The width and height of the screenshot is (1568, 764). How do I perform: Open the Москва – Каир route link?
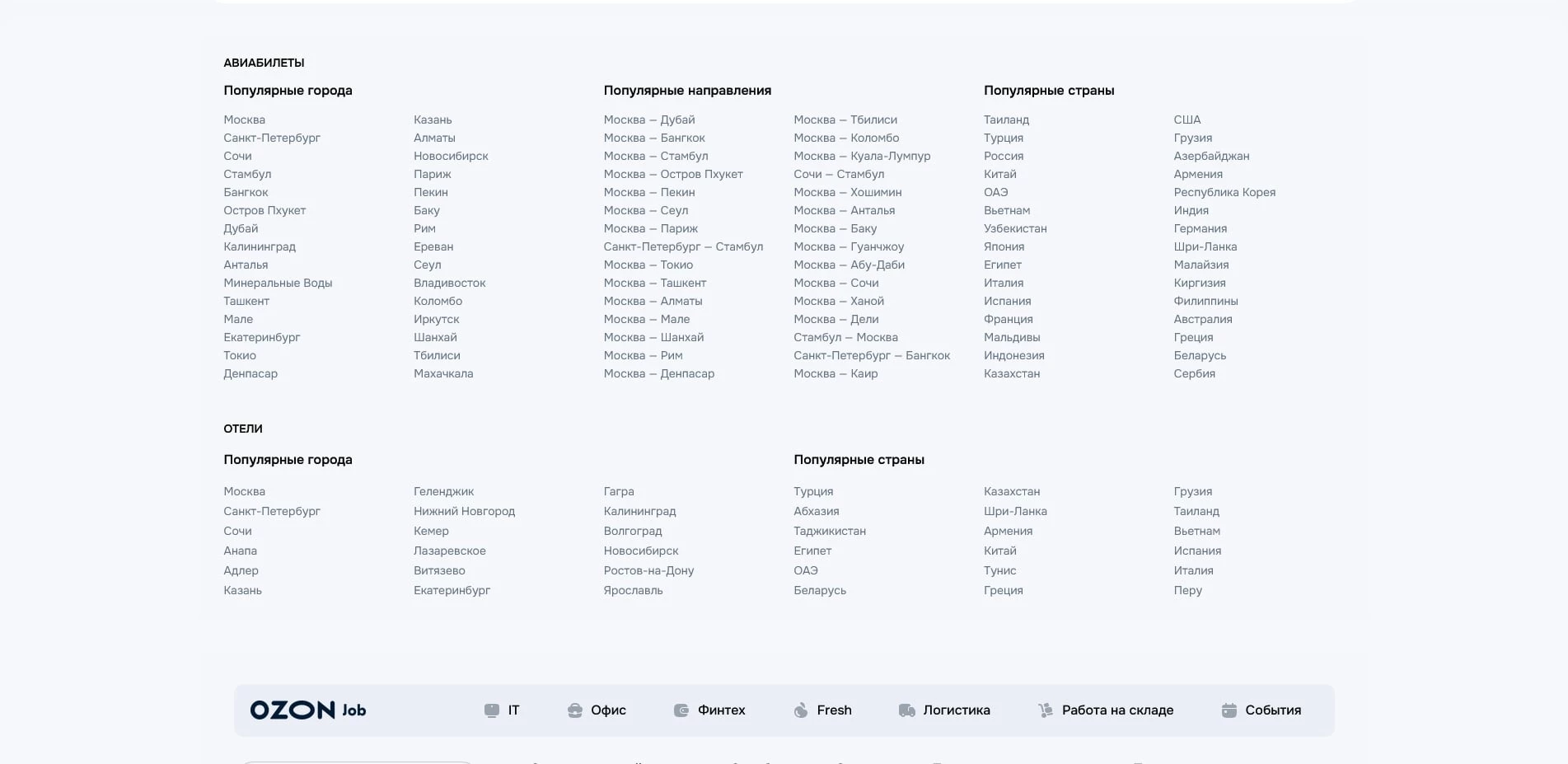[x=835, y=373]
